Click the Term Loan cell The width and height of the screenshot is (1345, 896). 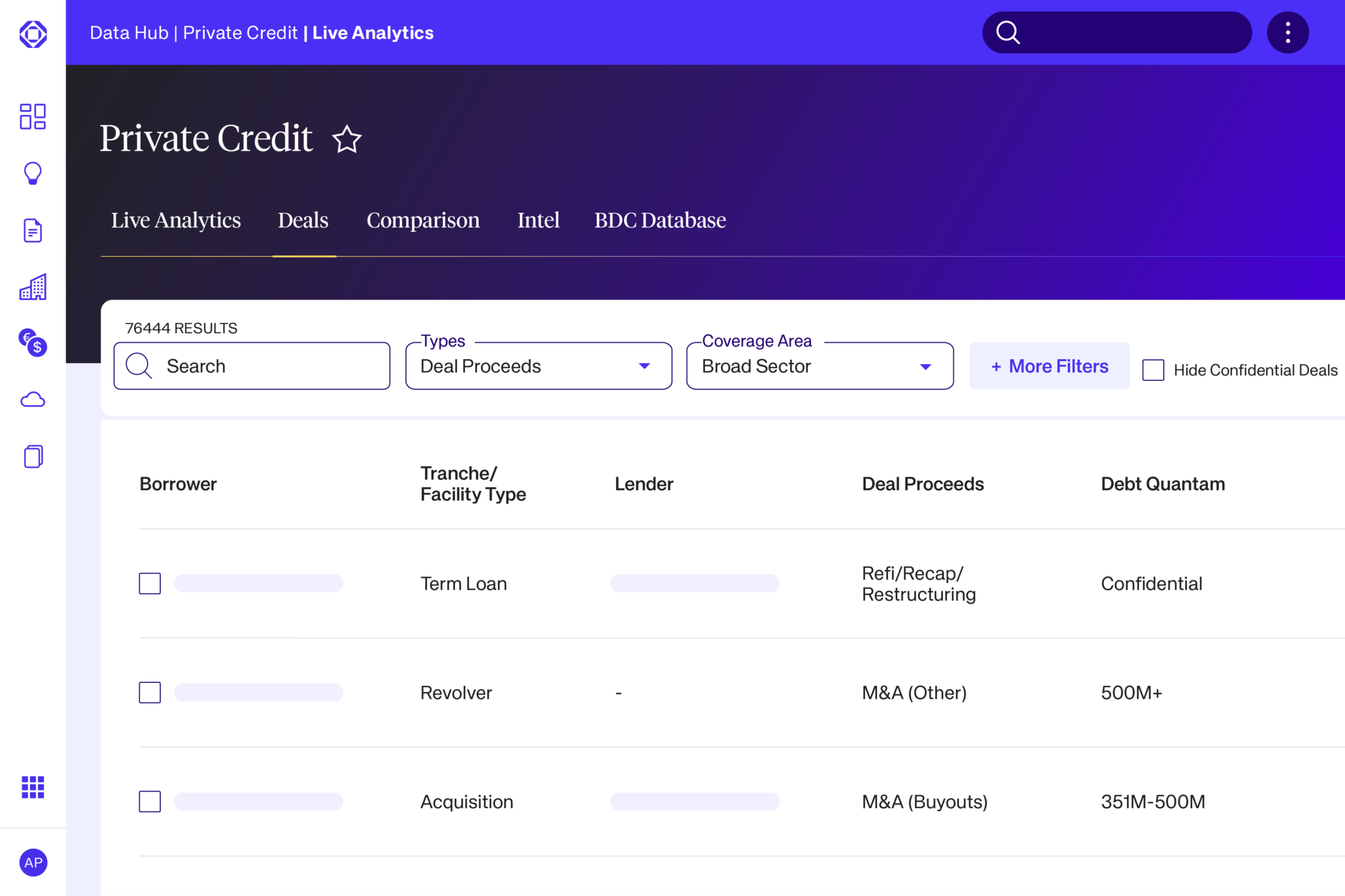(464, 584)
